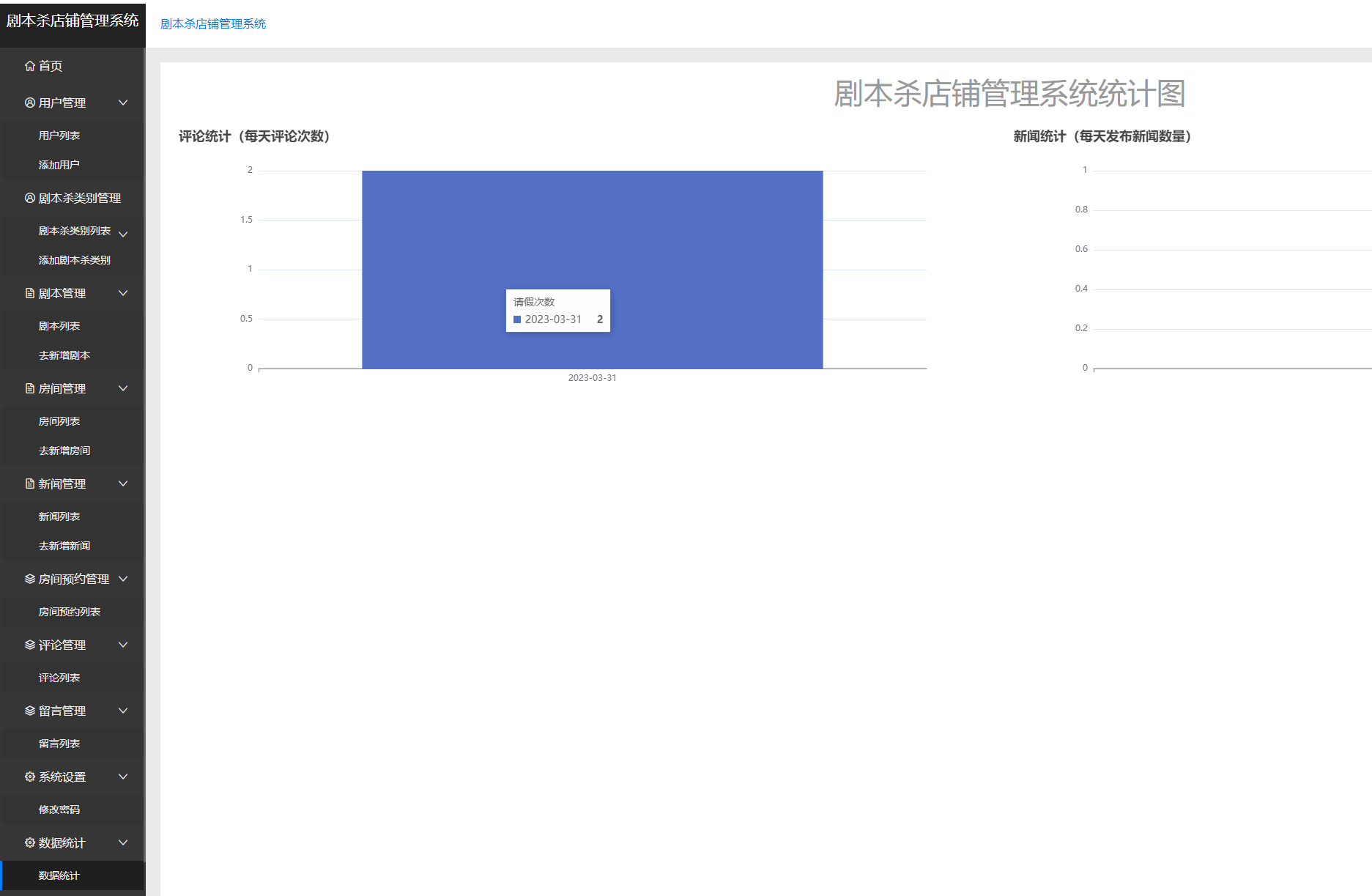Click the home icon next to 首页
1372x896 pixels.
click(29, 66)
